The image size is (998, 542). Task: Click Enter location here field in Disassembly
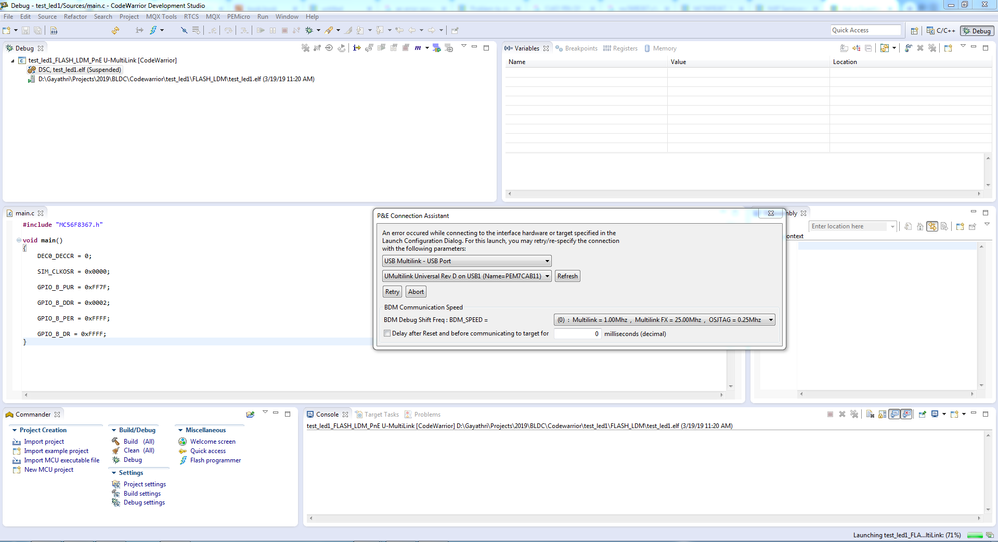click(x=849, y=226)
